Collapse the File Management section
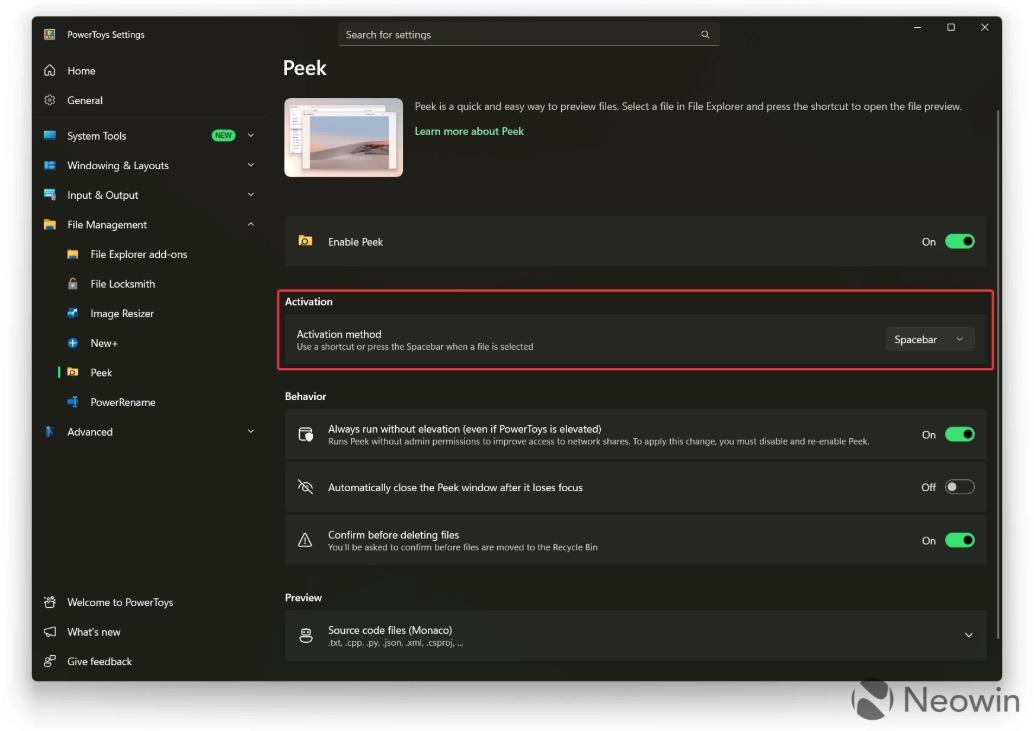Image resolution: width=1034 pixels, height=731 pixels. coord(251,224)
